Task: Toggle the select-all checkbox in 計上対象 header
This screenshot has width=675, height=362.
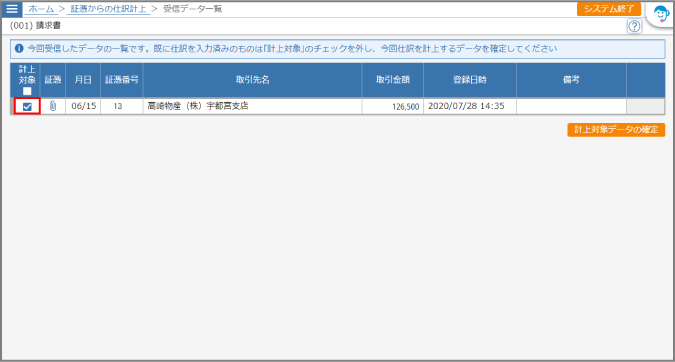Action: (x=27, y=91)
